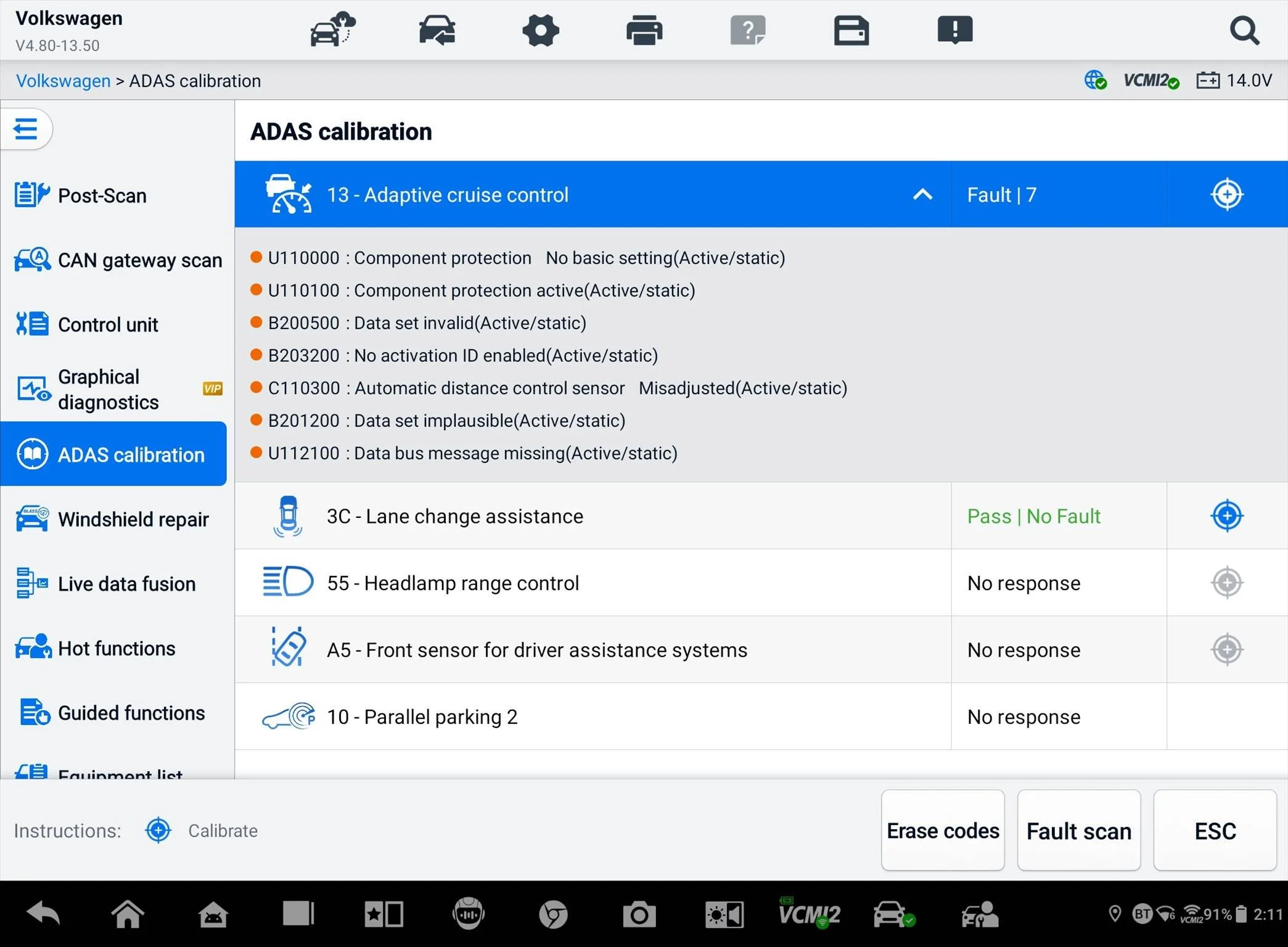The image size is (1288, 947).
Task: Click fault code C110300 sensor misadjusted
Action: (549, 388)
